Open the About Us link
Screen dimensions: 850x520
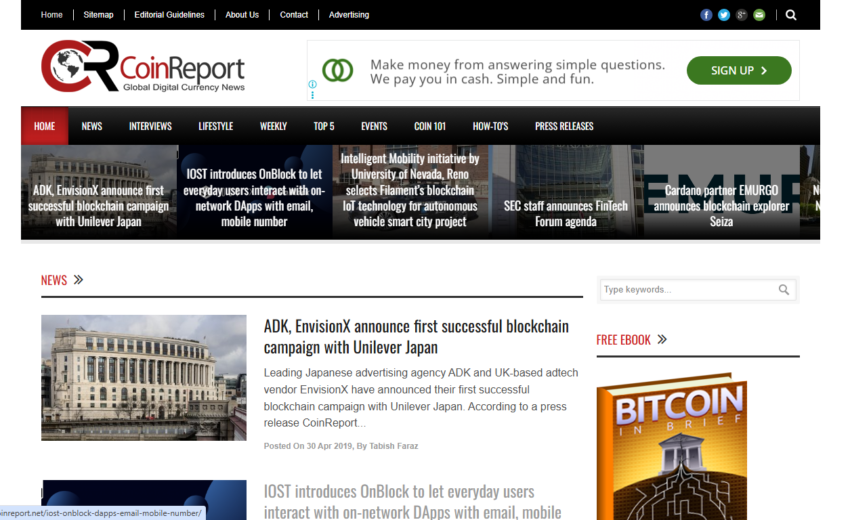pyautogui.click(x=242, y=15)
